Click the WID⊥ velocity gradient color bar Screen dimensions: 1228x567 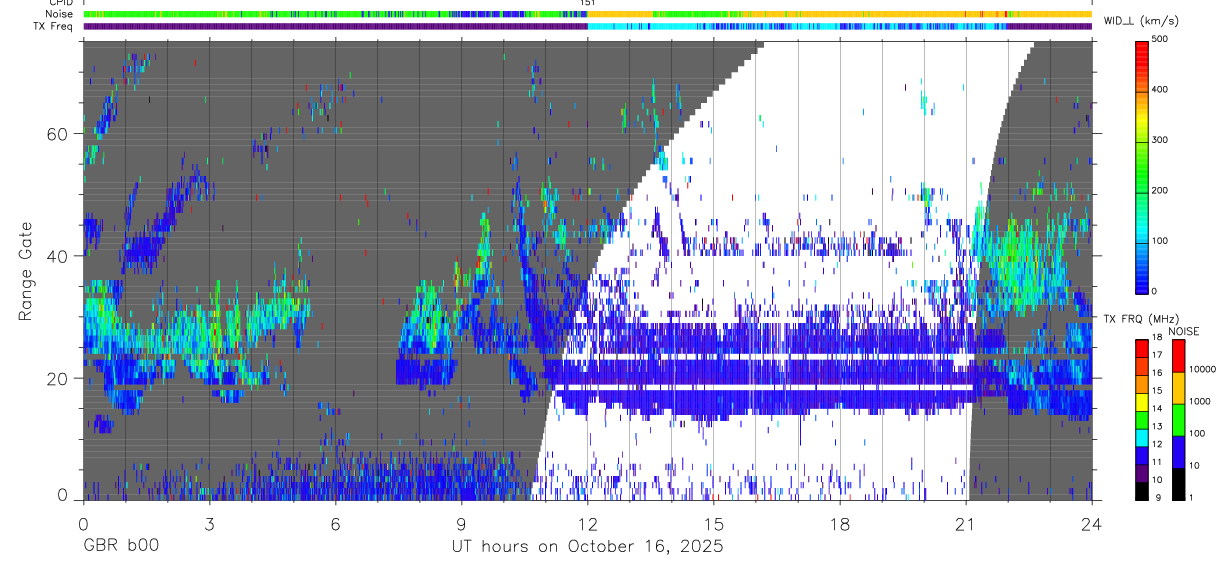pyautogui.click(x=1142, y=166)
